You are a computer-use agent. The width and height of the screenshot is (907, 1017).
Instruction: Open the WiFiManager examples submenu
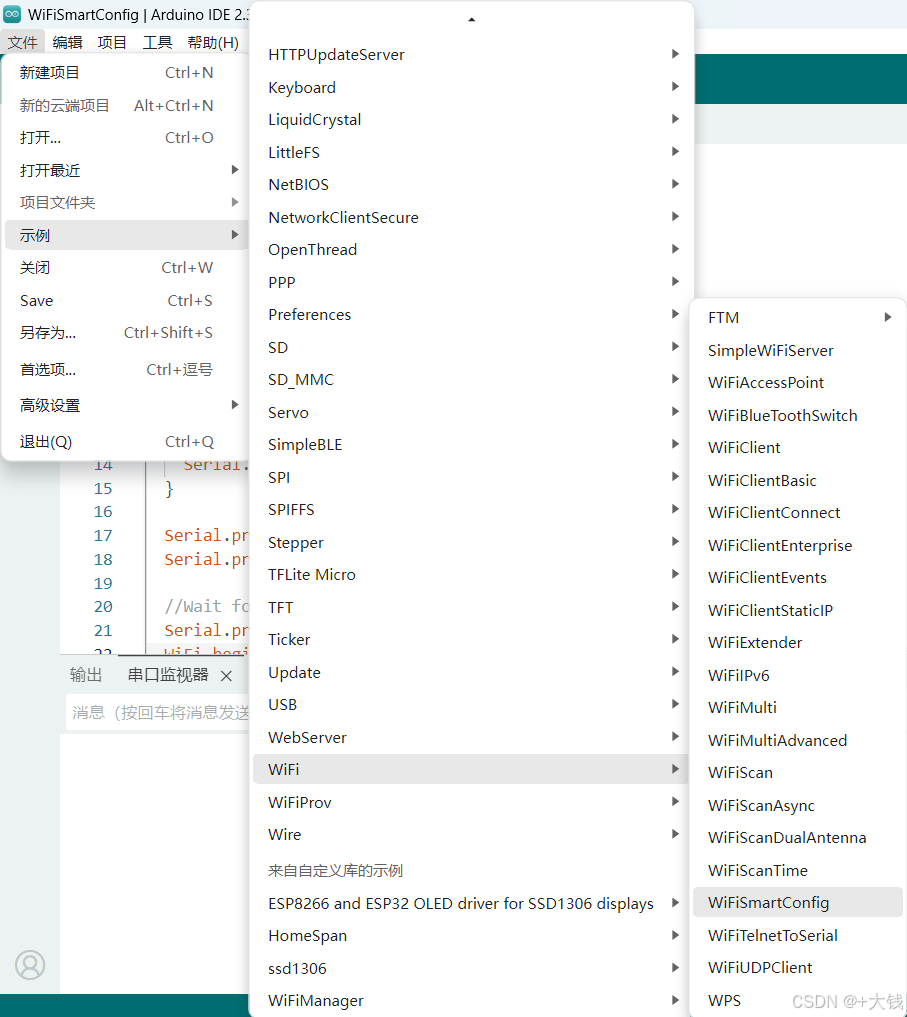[x=472, y=1001]
